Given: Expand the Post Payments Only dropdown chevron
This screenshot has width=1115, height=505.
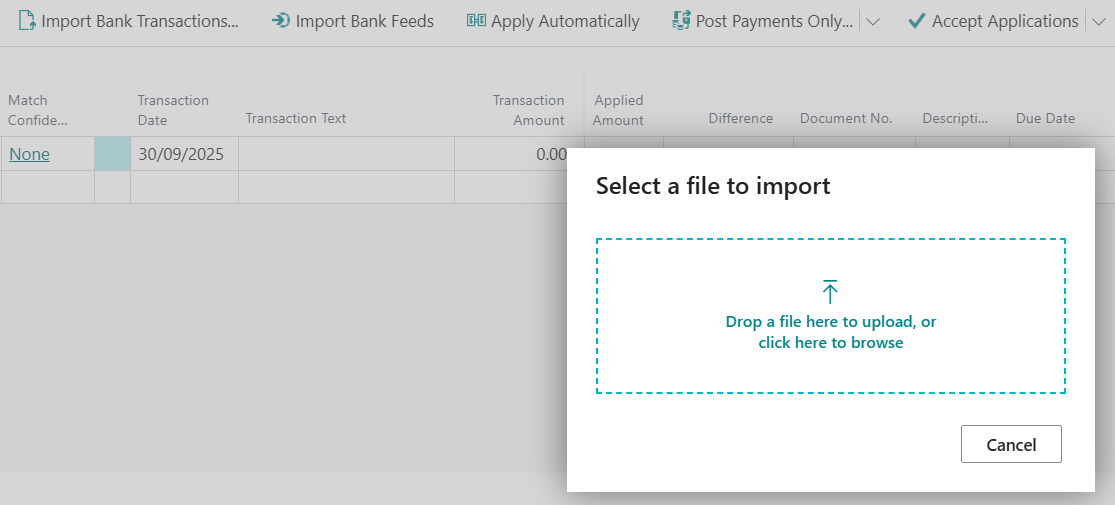Looking at the screenshot, I should 872,22.
